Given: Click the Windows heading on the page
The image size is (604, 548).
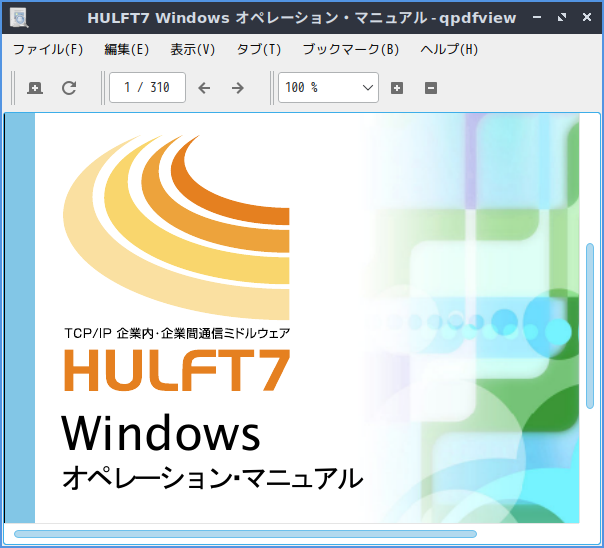Looking at the screenshot, I should [x=161, y=432].
